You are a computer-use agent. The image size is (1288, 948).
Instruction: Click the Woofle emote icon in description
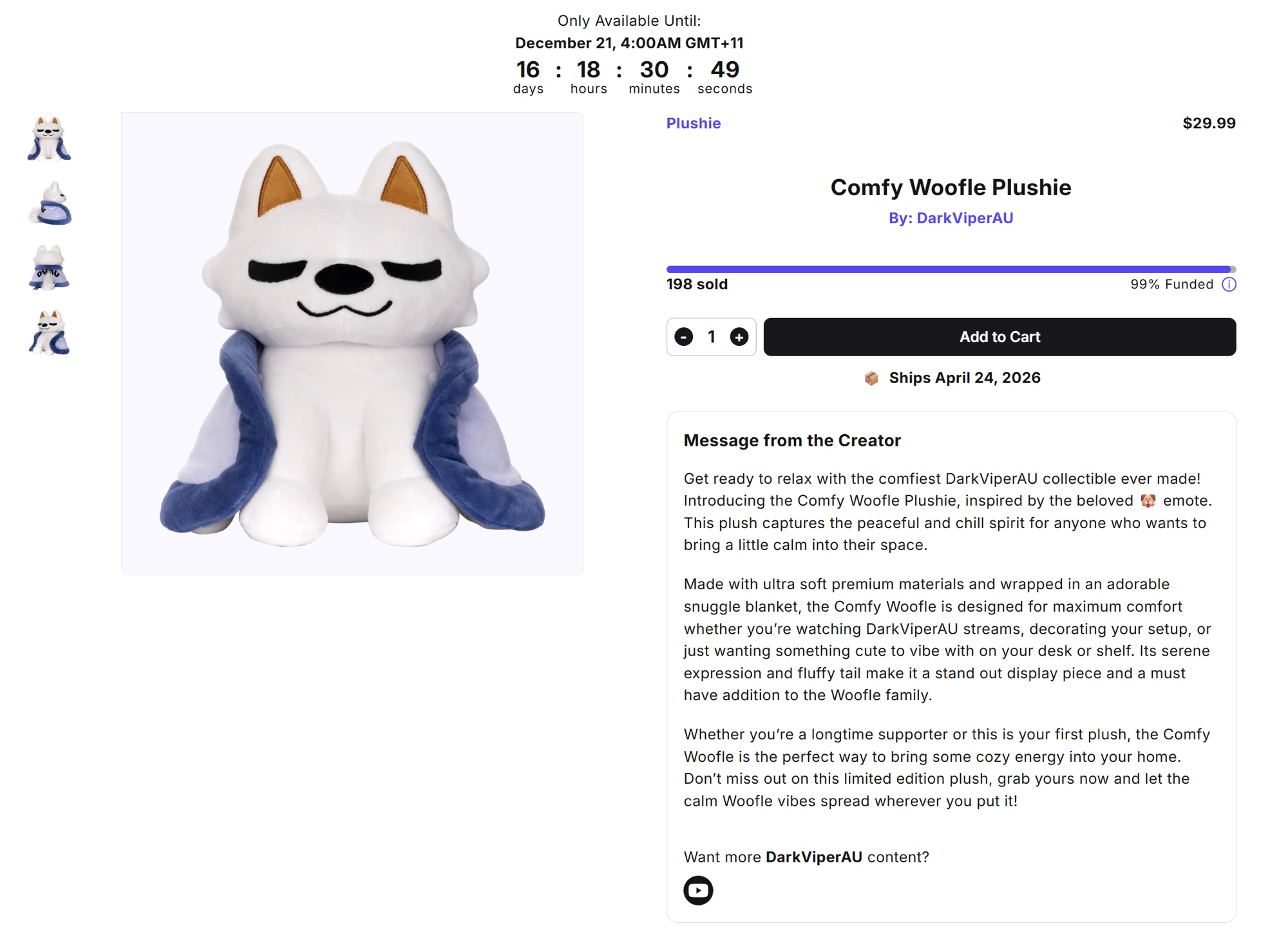(x=1148, y=501)
